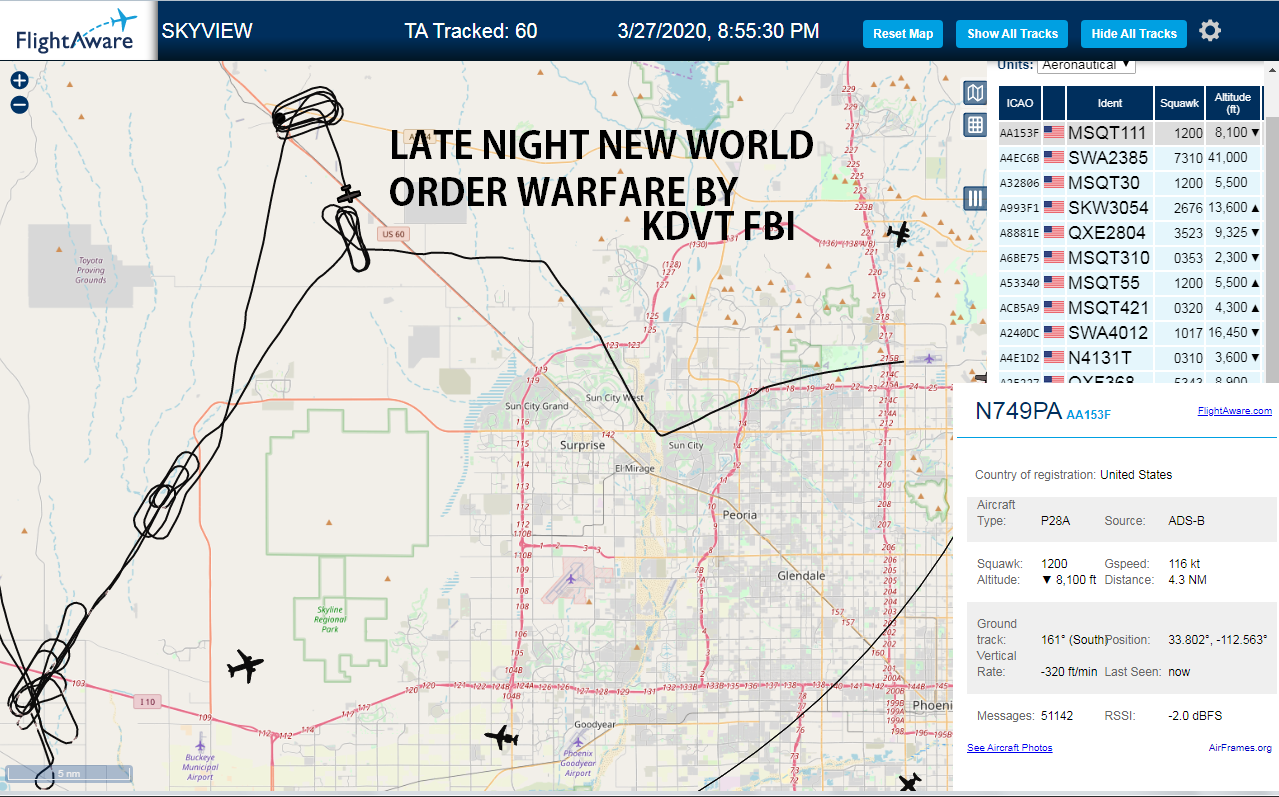Viewport: 1279px width, 797px height.
Task: Select the SWA2385 aircraft row
Action: point(1129,158)
